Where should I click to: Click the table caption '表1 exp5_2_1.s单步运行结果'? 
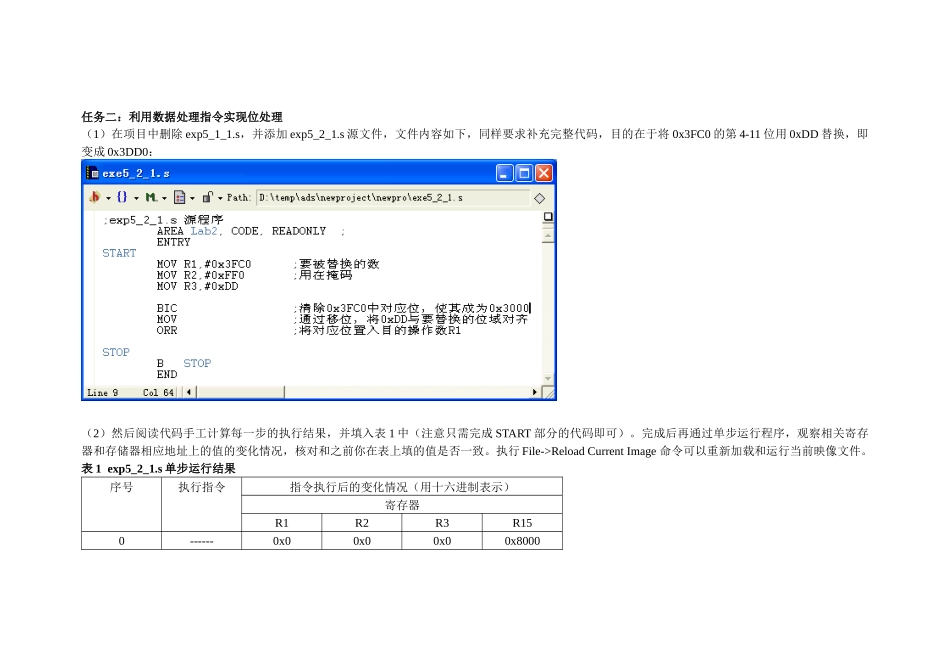pos(159,468)
